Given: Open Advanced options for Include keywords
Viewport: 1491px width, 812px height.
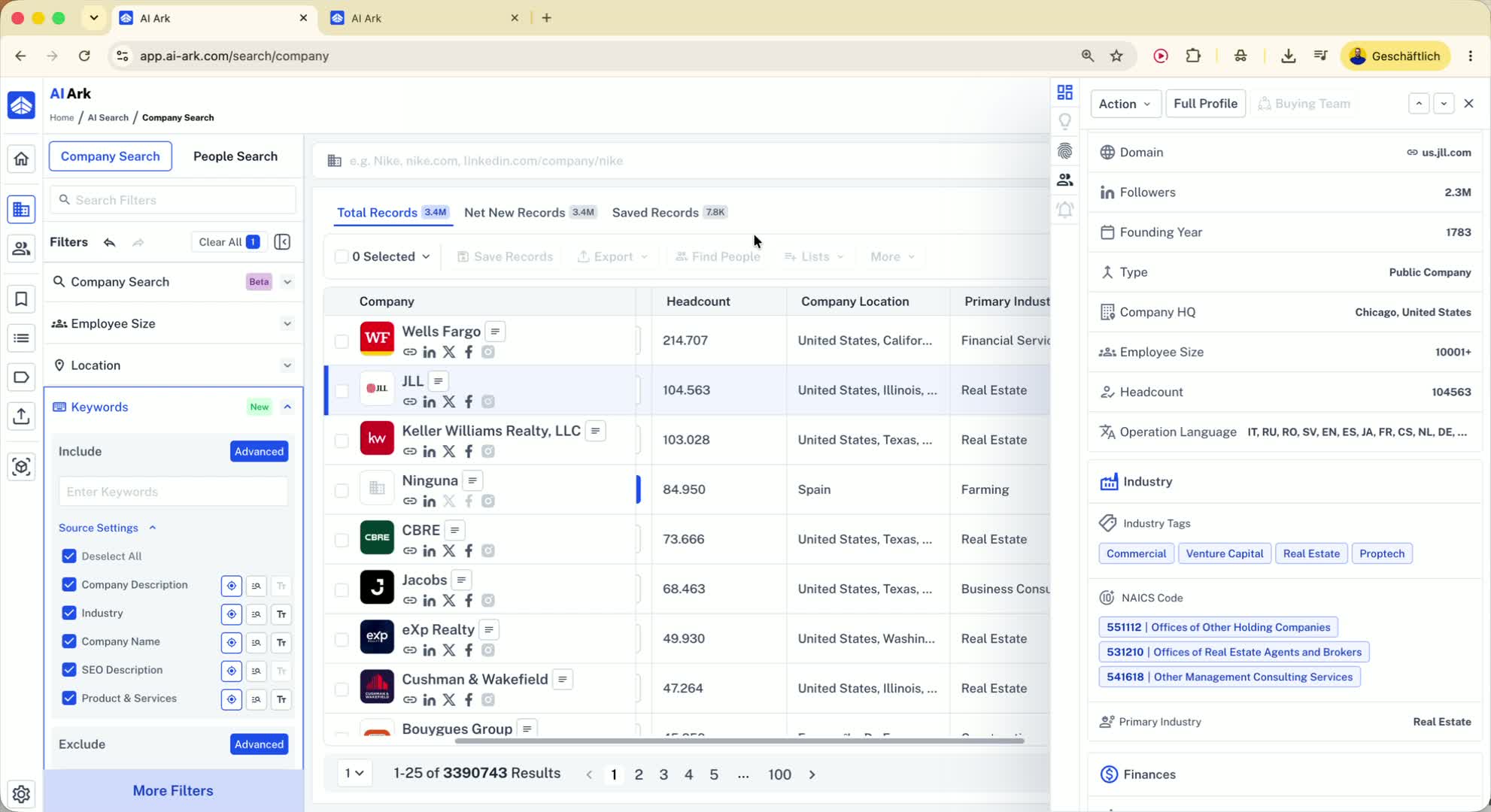Looking at the screenshot, I should coord(259,452).
